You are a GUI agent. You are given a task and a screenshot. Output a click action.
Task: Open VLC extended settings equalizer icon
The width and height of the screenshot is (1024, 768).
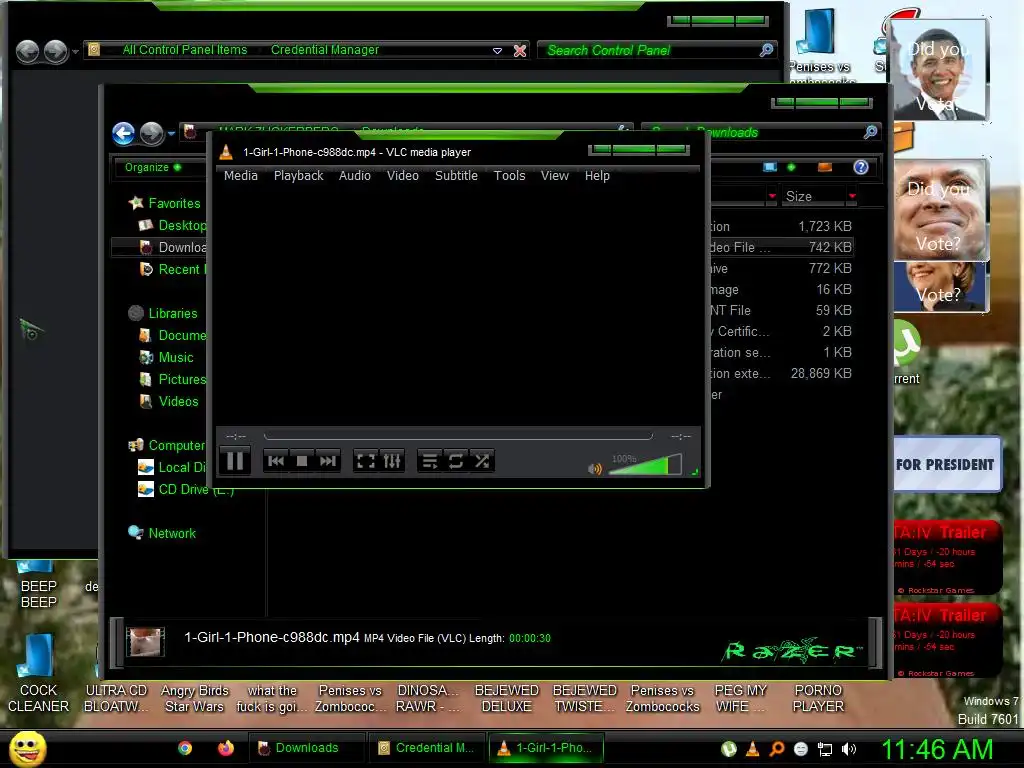click(x=392, y=461)
